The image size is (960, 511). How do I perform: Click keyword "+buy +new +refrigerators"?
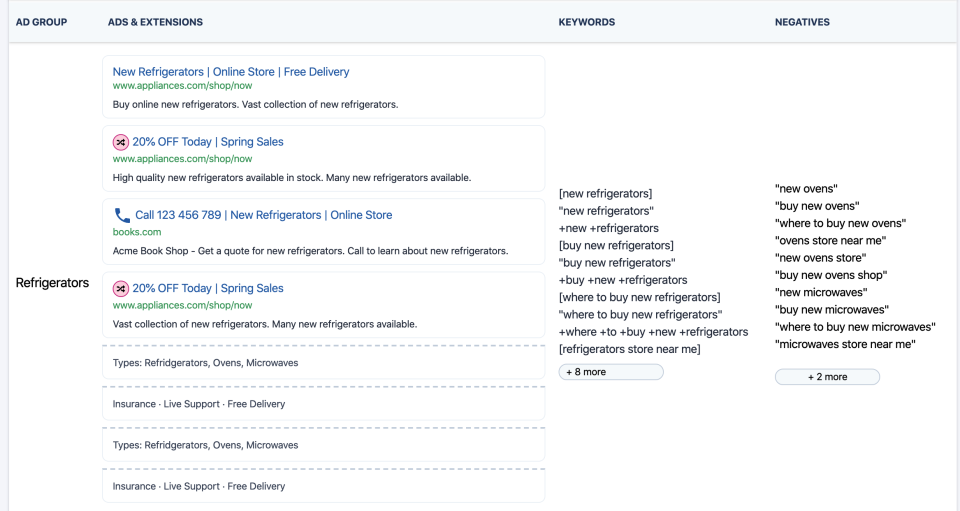(622, 280)
